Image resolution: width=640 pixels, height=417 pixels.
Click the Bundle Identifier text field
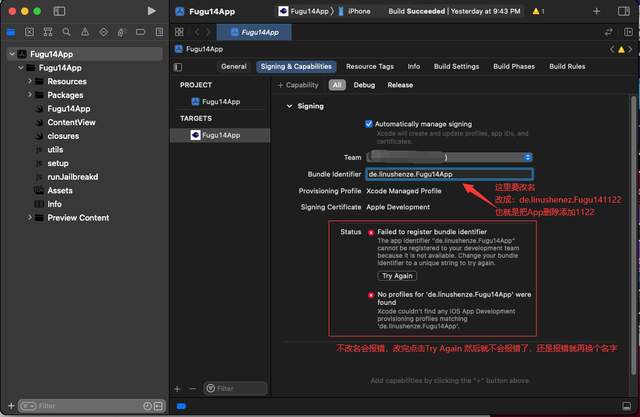[x=449, y=174]
